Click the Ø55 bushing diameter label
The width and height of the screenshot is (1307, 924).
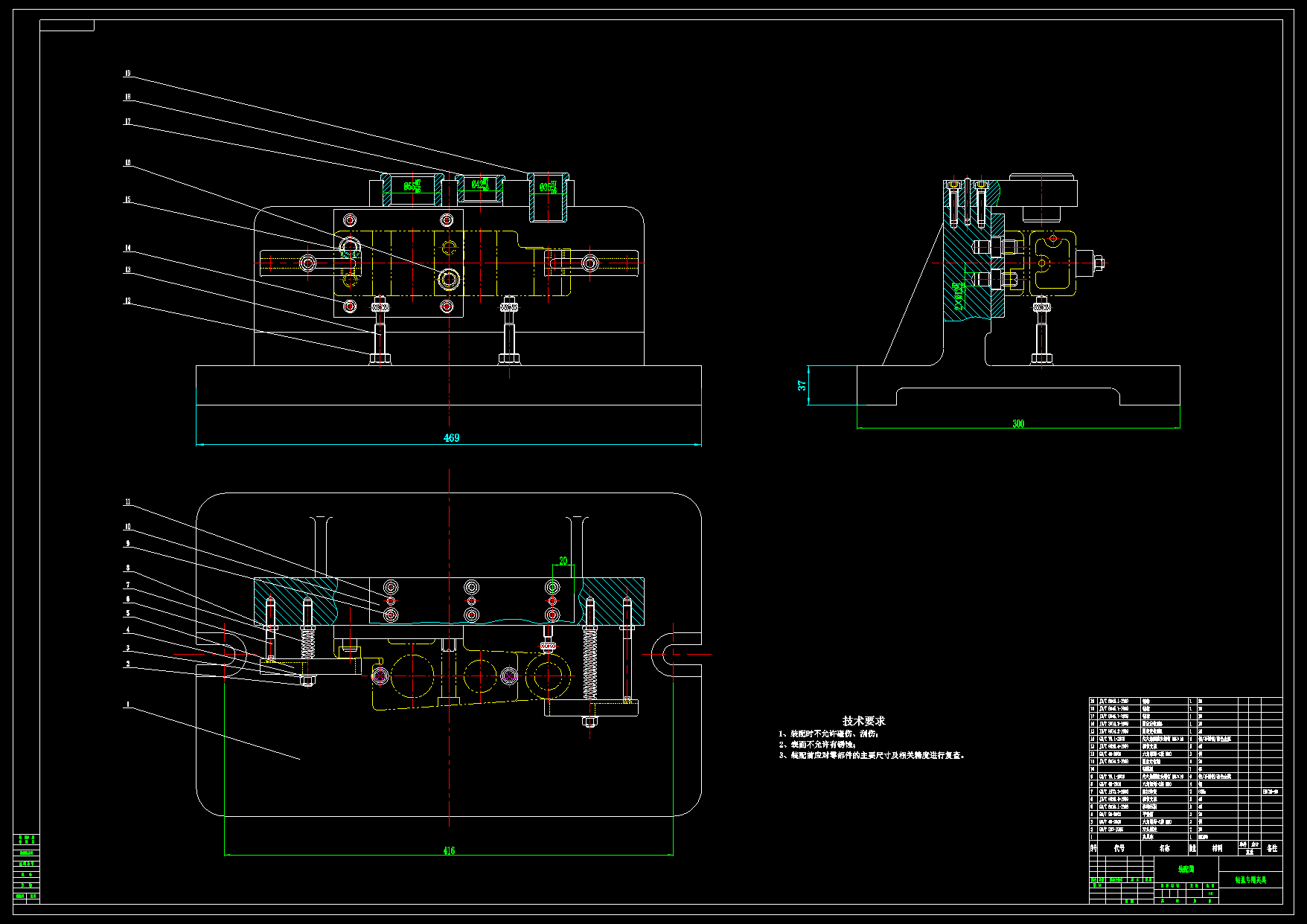pyautogui.click(x=412, y=186)
